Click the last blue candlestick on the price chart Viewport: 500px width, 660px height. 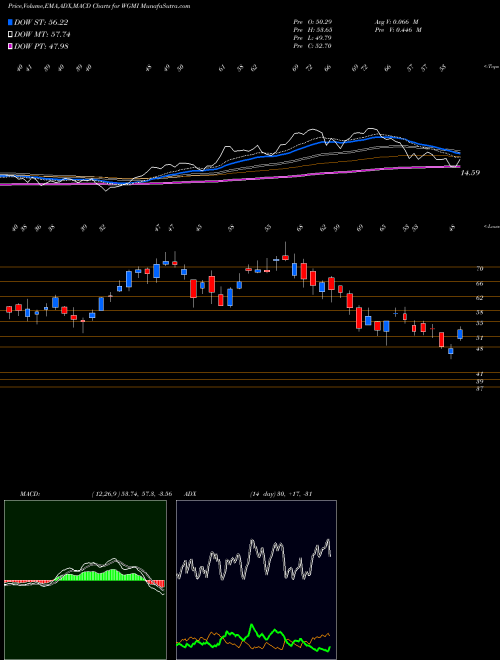460,334
